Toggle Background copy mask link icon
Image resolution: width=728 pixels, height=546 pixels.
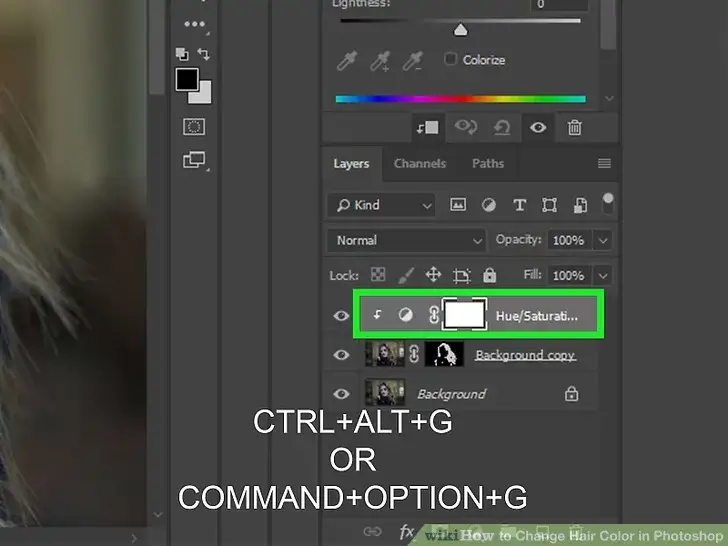pos(414,354)
